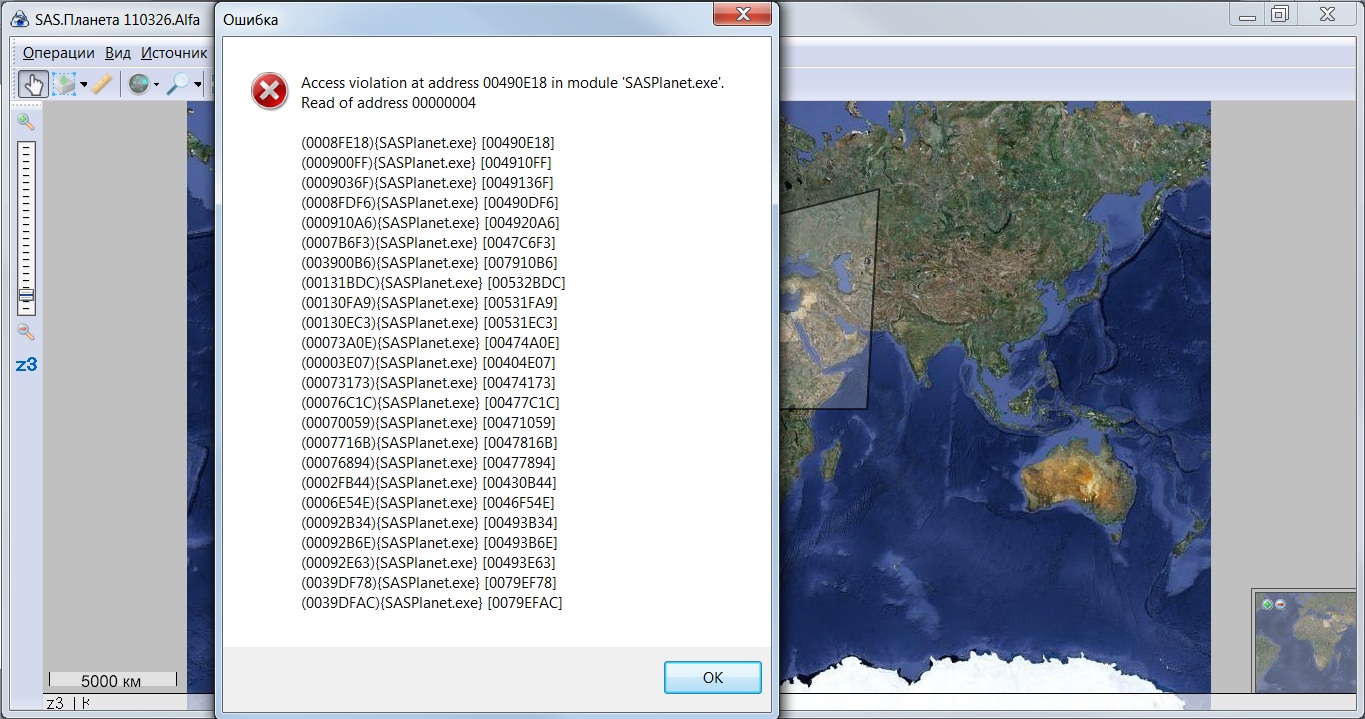The height and width of the screenshot is (719, 1365).
Task: Click the red minus button on minimap
Action: pyautogui.click(x=1280, y=604)
